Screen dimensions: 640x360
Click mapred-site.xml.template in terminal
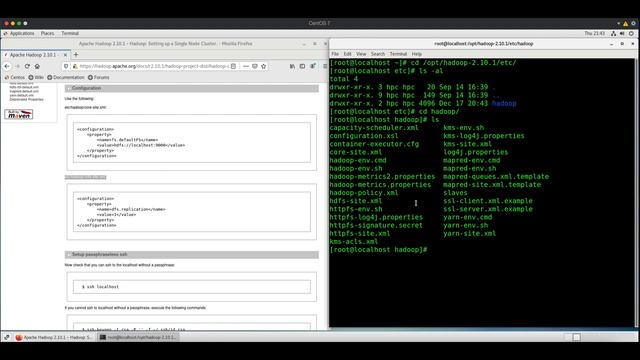click(x=492, y=184)
